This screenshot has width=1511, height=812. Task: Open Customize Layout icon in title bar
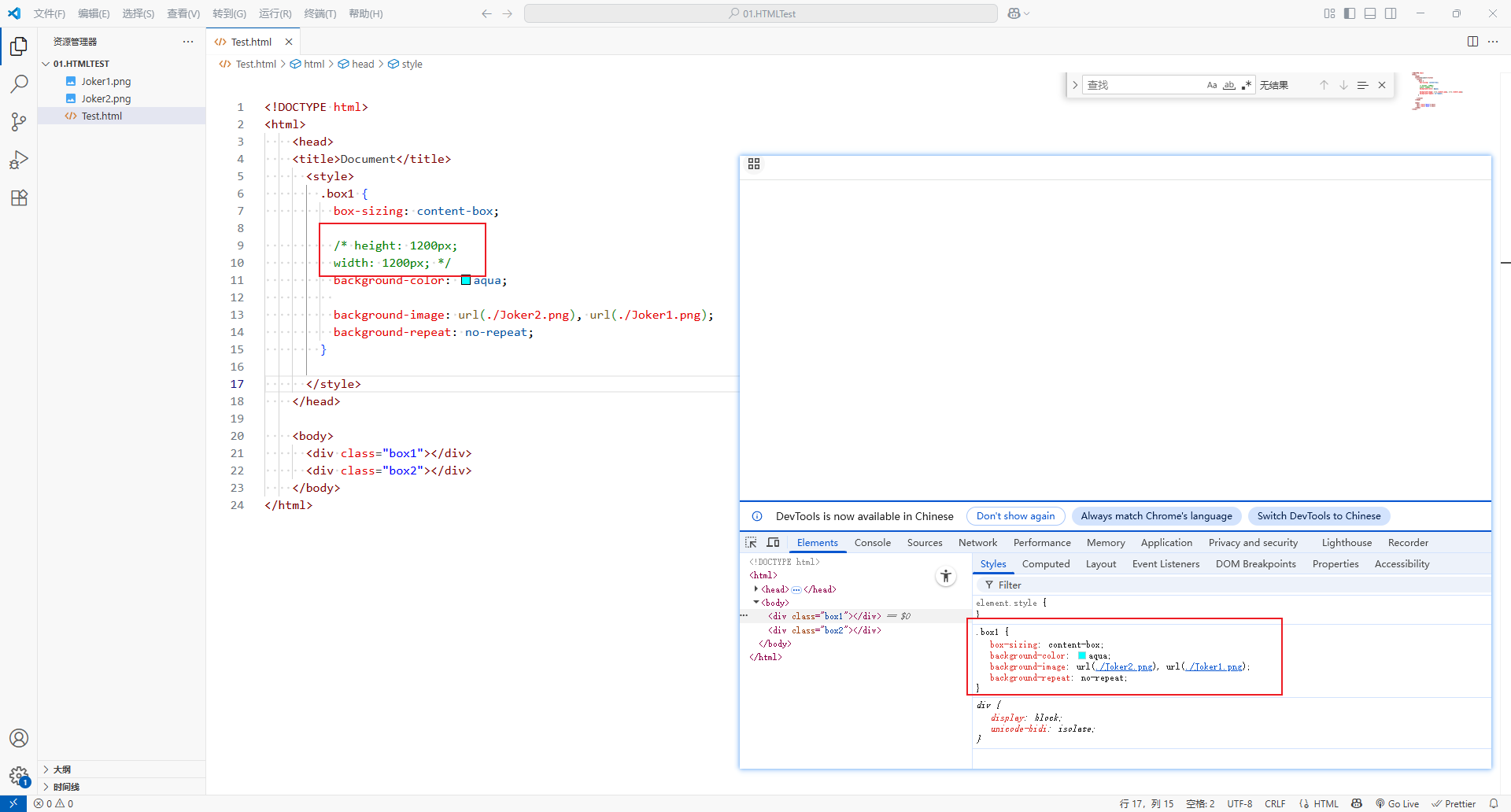pyautogui.click(x=1329, y=13)
